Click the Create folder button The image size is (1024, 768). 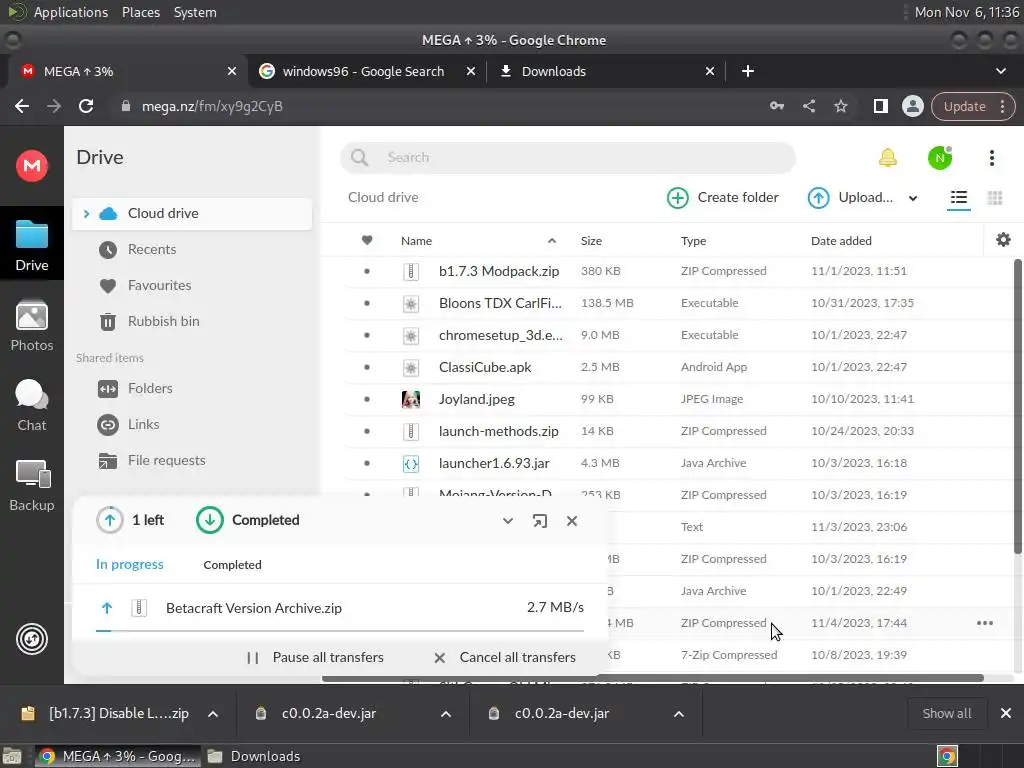click(722, 197)
